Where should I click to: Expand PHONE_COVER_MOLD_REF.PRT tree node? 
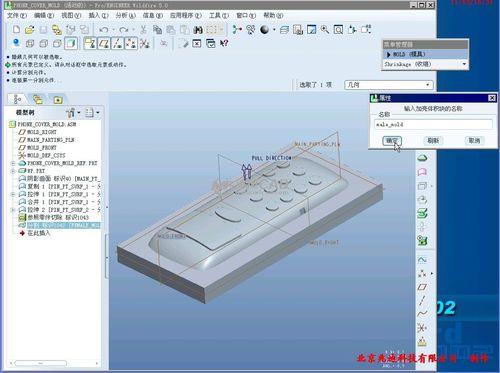point(13,163)
